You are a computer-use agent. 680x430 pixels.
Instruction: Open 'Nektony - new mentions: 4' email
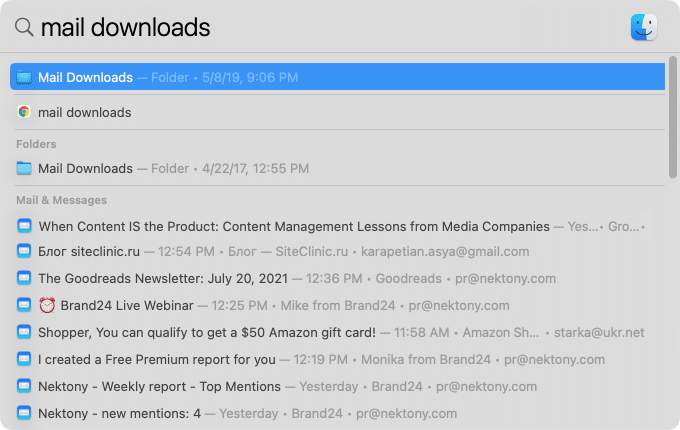click(337, 413)
